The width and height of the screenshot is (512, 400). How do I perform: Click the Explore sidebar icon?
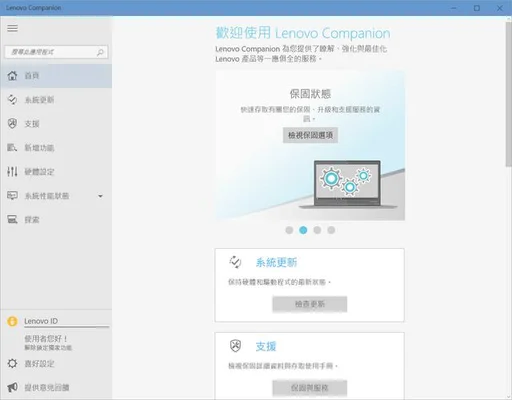coord(12,219)
